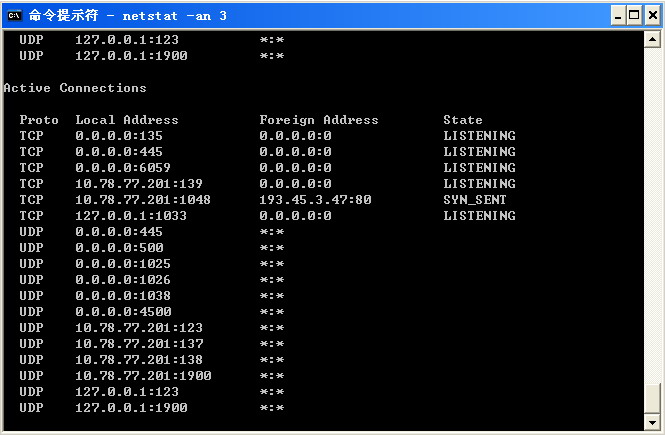This screenshot has width=665, height=435.
Task: Click UDP local address 0.0.0.0:1025
Action: coord(123,264)
